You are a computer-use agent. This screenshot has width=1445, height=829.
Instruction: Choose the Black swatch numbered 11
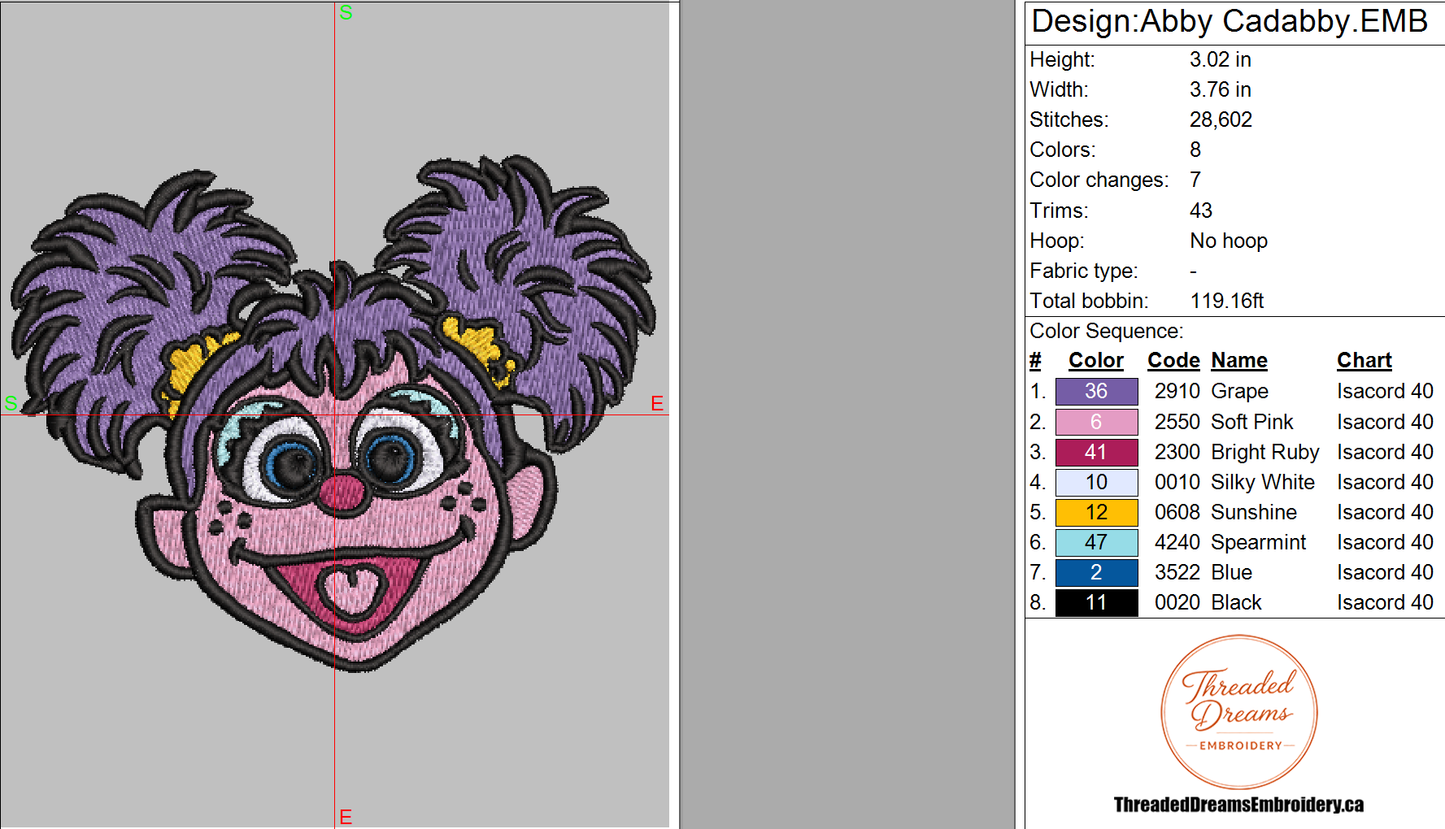click(x=1096, y=602)
